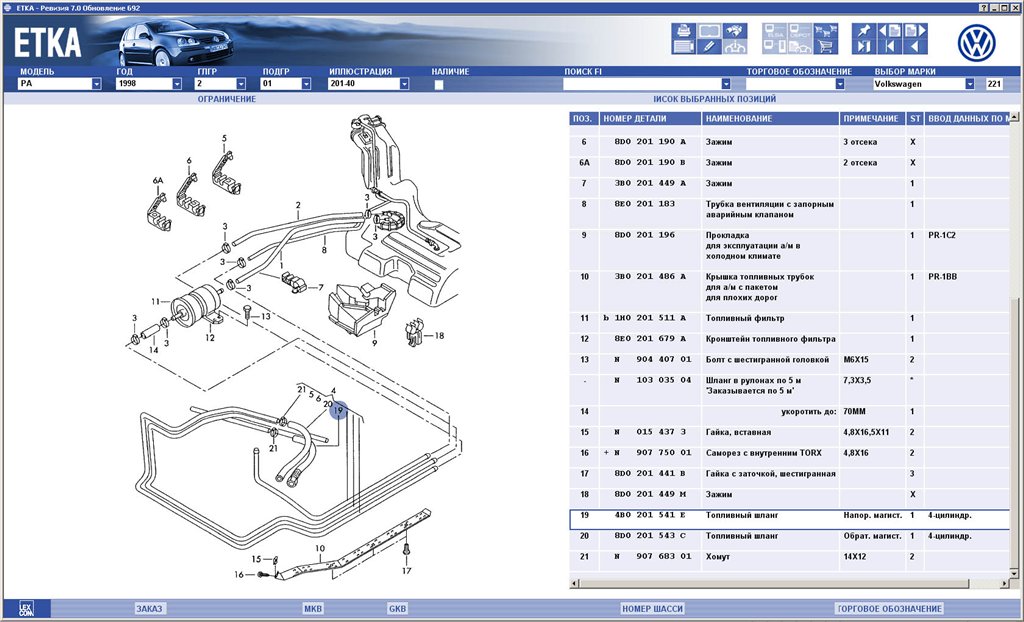Go to the previous illustration page icon

click(889, 31)
